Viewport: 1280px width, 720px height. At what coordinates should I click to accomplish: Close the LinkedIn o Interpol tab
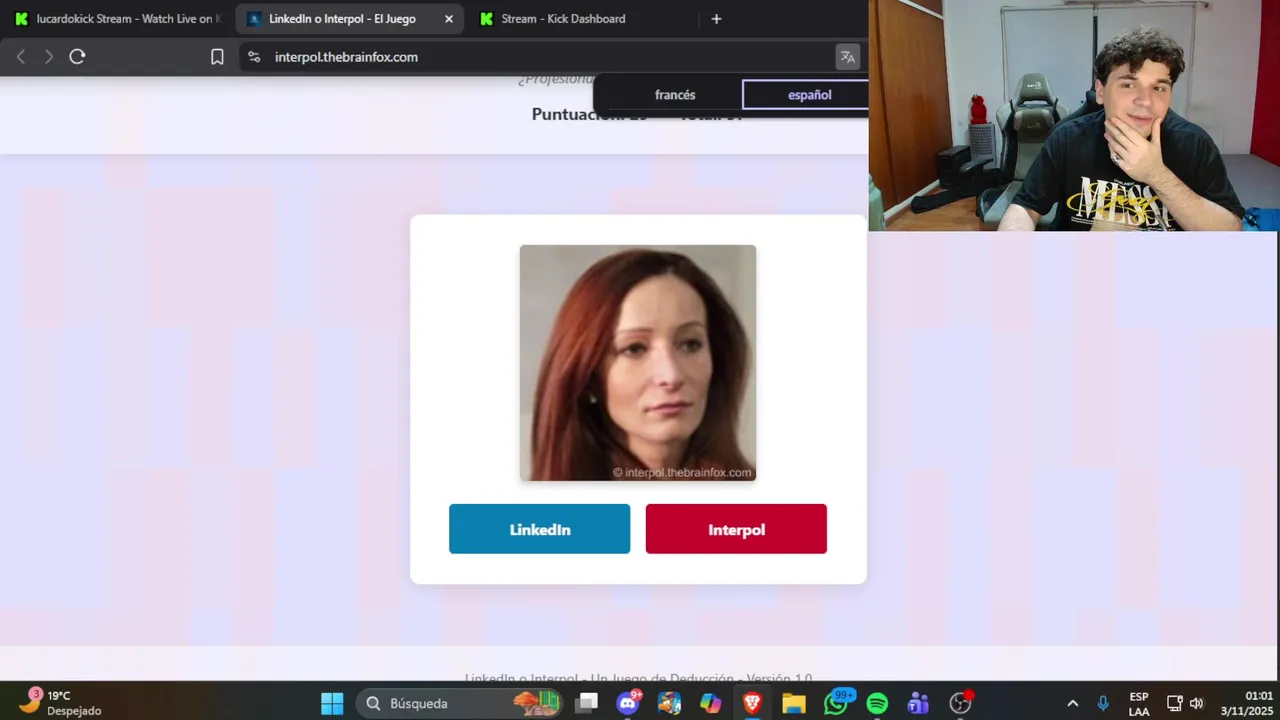[x=448, y=19]
